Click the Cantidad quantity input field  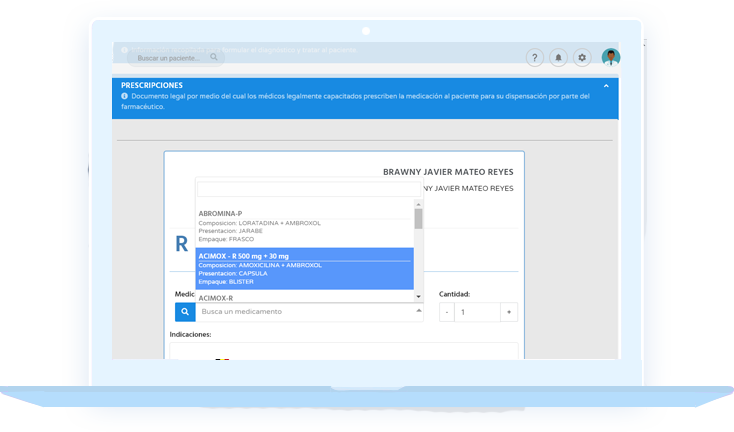(477, 312)
